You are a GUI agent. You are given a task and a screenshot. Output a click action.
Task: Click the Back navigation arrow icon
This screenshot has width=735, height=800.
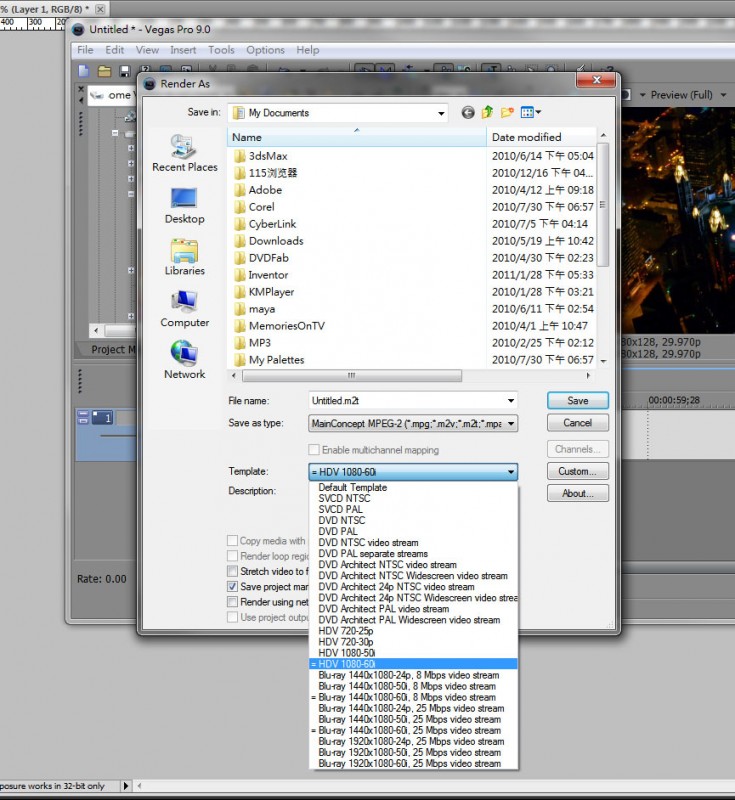coord(468,113)
